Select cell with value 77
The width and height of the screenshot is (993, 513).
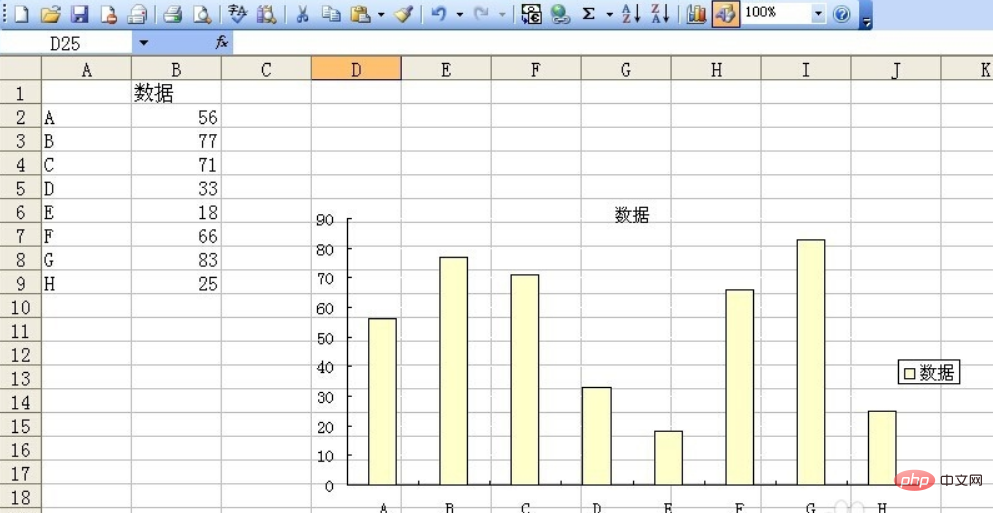[x=177, y=140]
